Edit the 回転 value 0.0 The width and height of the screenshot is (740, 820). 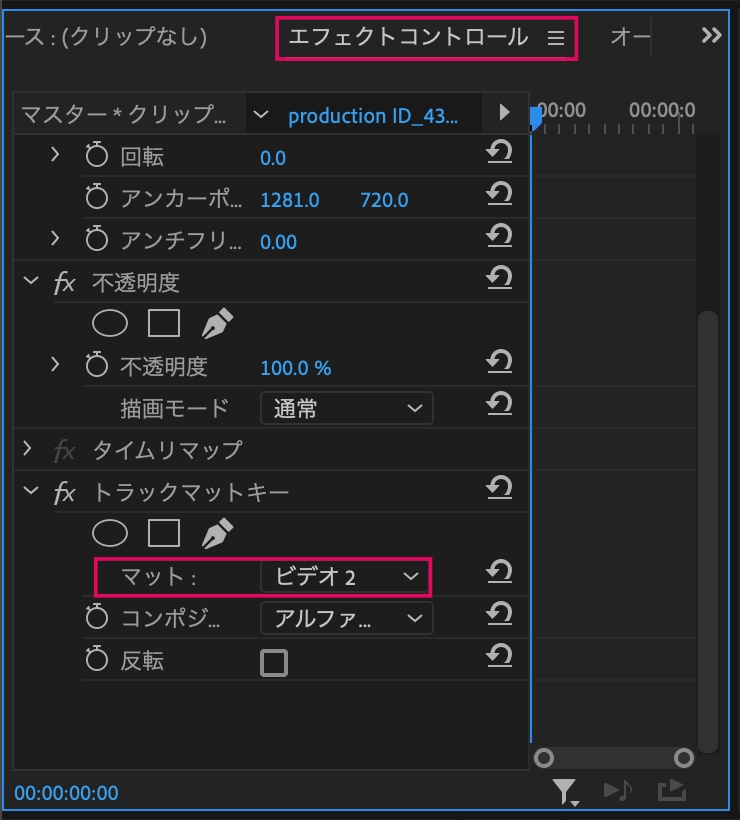click(273, 158)
